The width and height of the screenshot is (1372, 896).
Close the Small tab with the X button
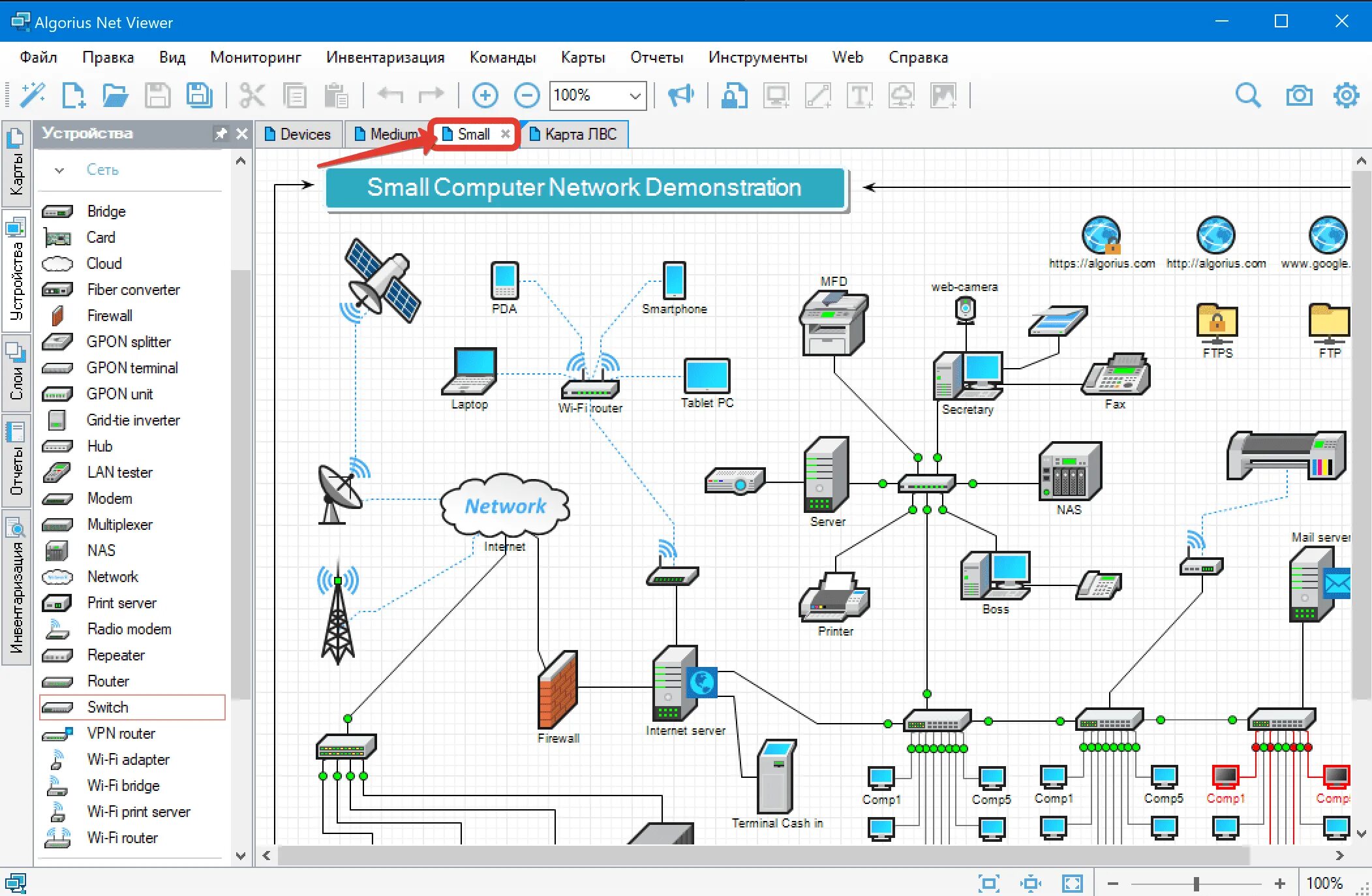(506, 134)
